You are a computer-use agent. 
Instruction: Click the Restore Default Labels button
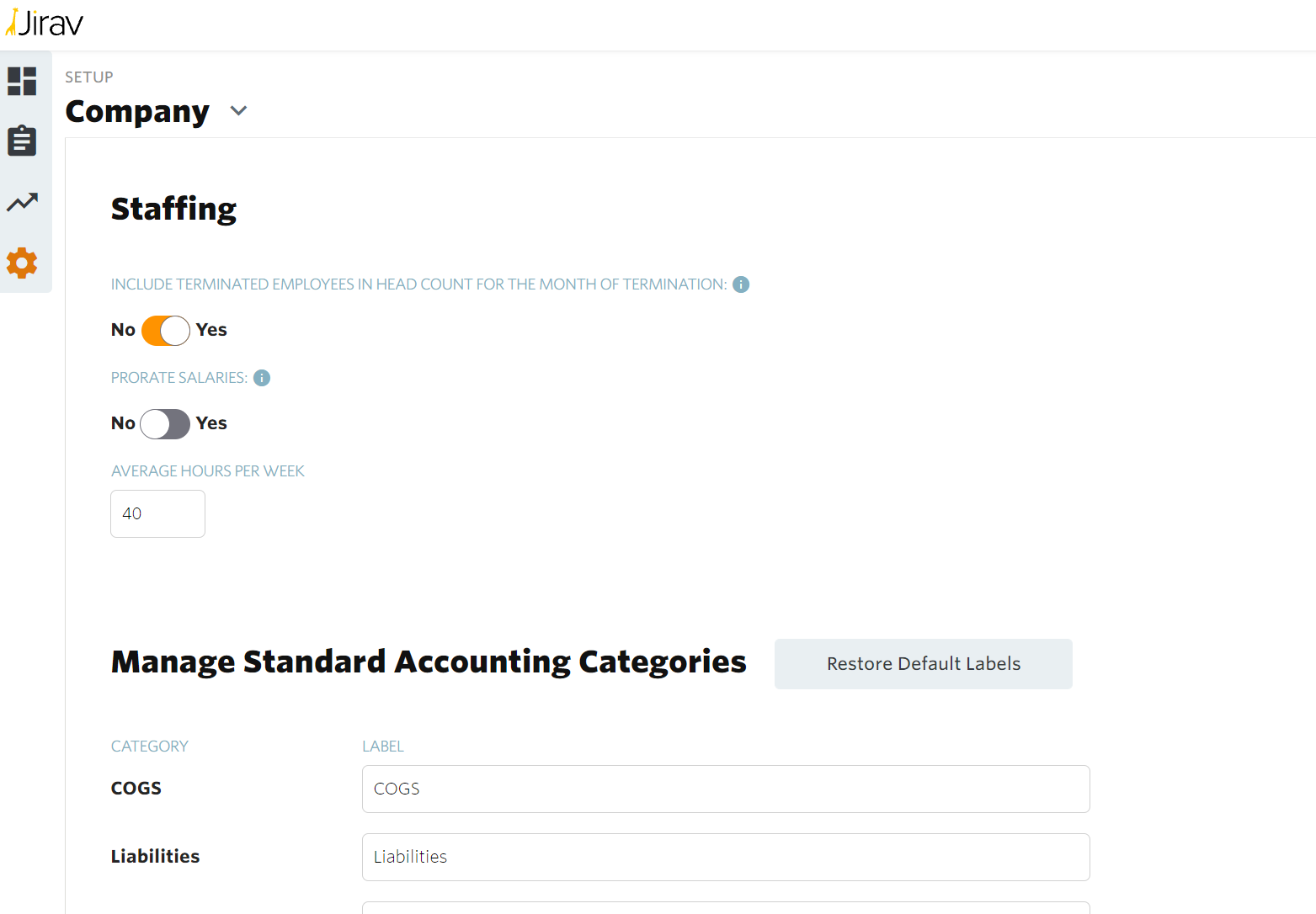coord(923,664)
